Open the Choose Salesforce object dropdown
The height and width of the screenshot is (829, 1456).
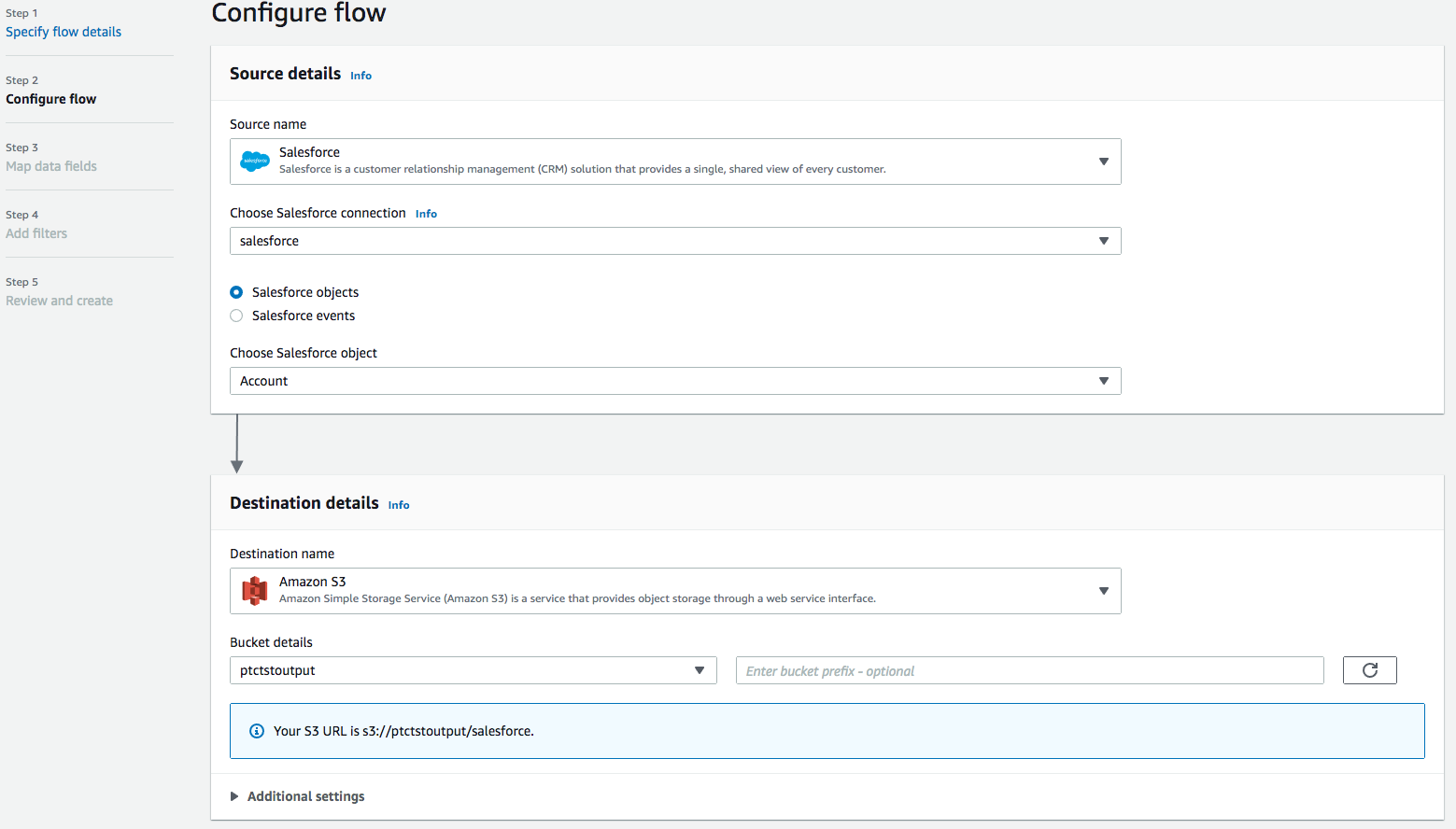(674, 381)
